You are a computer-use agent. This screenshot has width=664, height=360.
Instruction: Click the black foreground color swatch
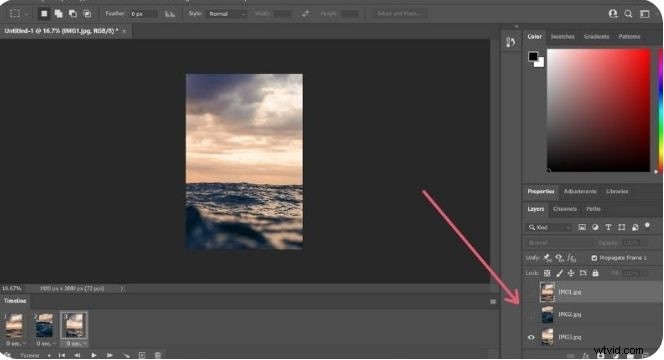tap(533, 56)
